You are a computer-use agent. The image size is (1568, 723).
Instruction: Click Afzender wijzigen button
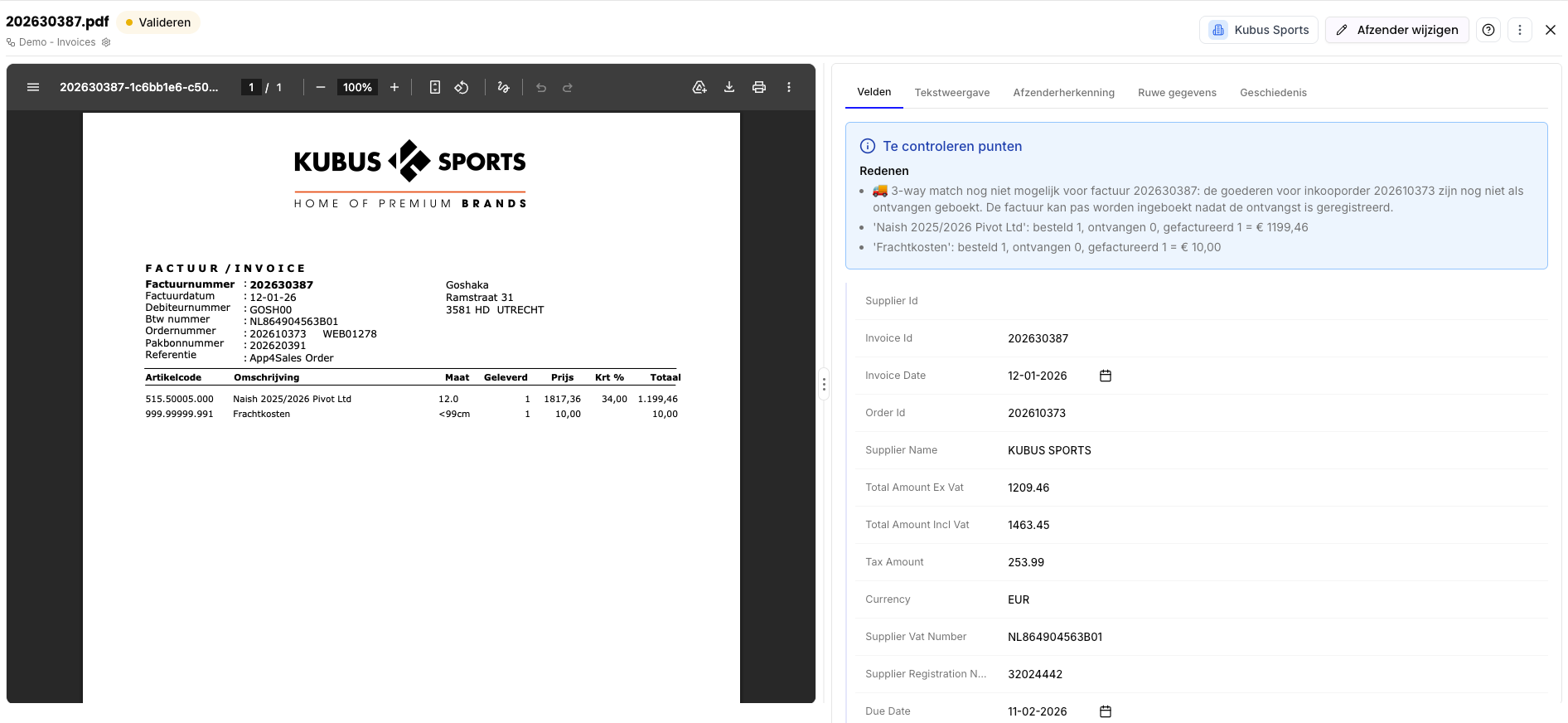(1397, 30)
